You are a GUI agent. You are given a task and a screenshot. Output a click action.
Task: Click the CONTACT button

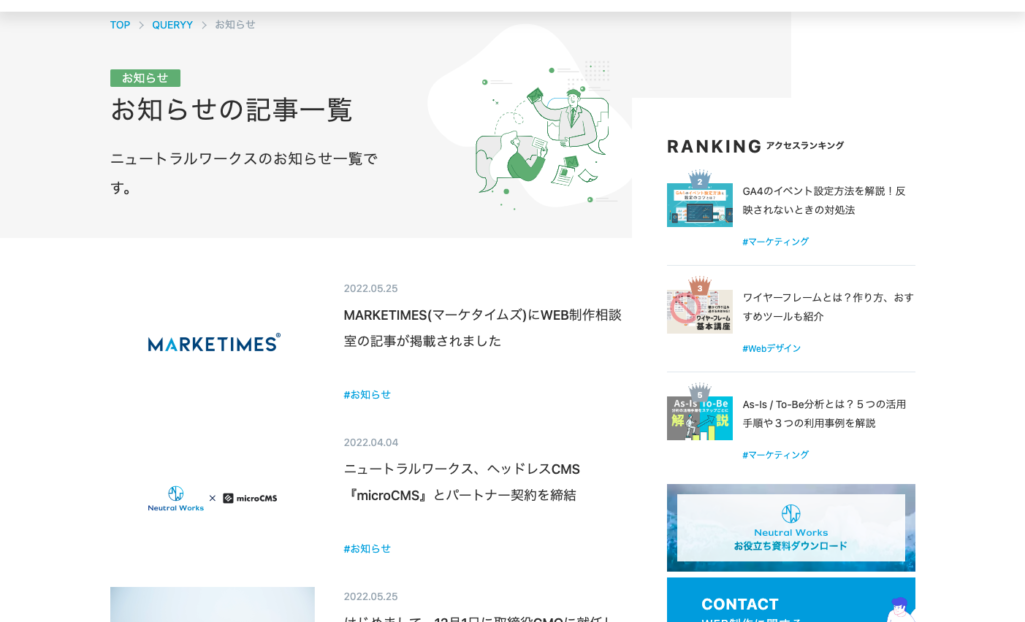point(739,604)
